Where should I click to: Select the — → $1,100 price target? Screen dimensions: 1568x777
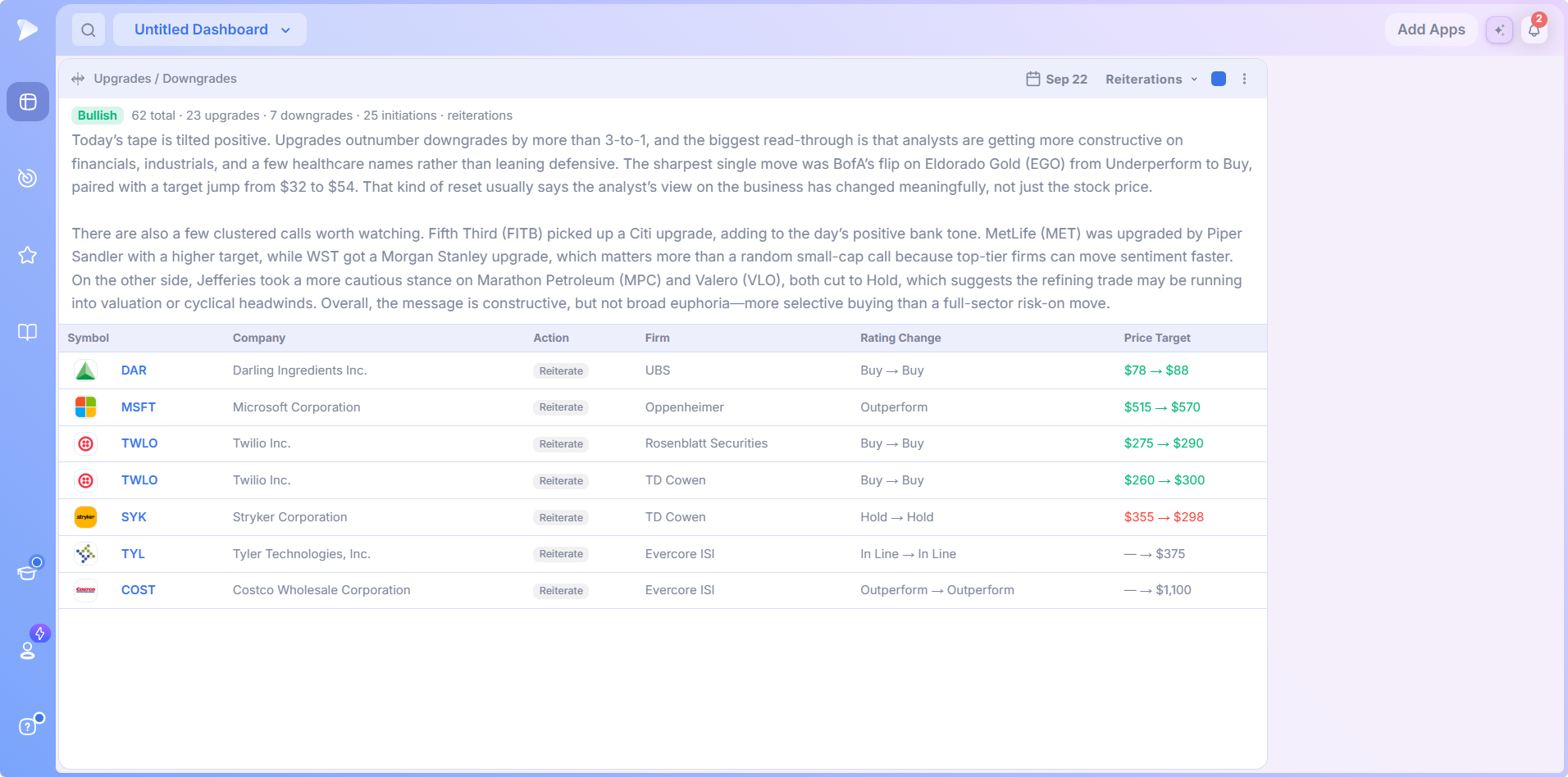point(1157,590)
